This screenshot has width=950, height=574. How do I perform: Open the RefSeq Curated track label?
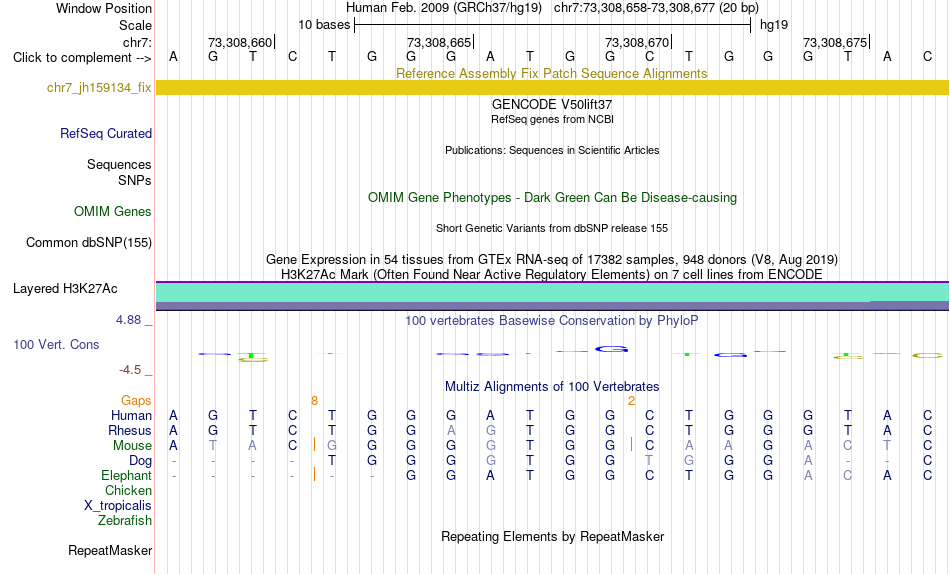tap(106, 133)
